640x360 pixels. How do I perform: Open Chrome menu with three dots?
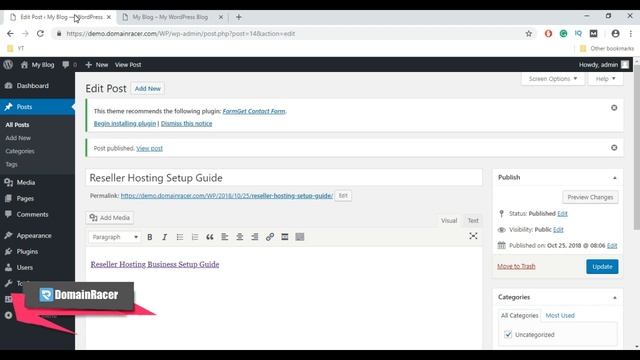631,33
